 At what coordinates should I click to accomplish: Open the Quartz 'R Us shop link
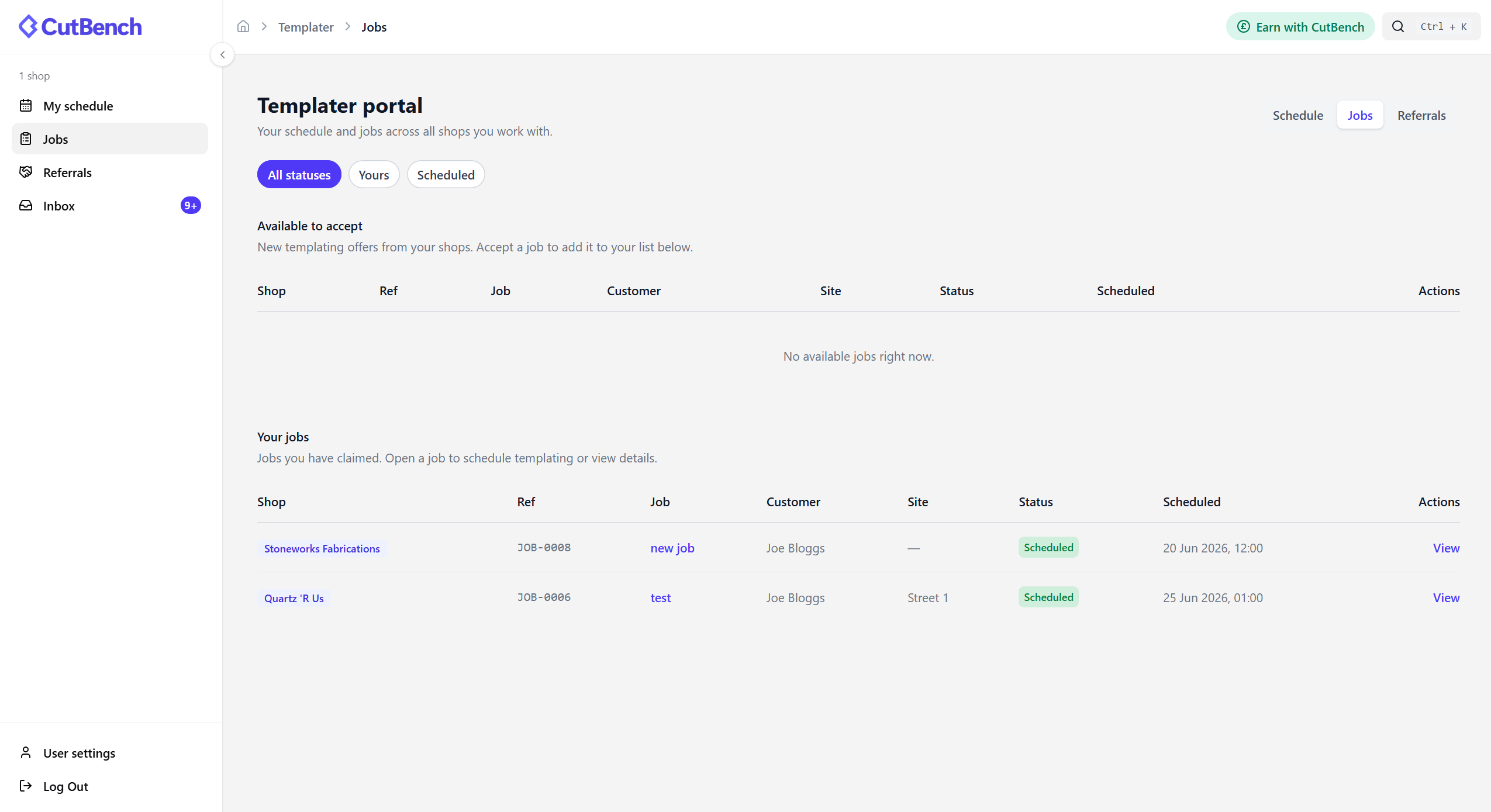click(x=294, y=598)
